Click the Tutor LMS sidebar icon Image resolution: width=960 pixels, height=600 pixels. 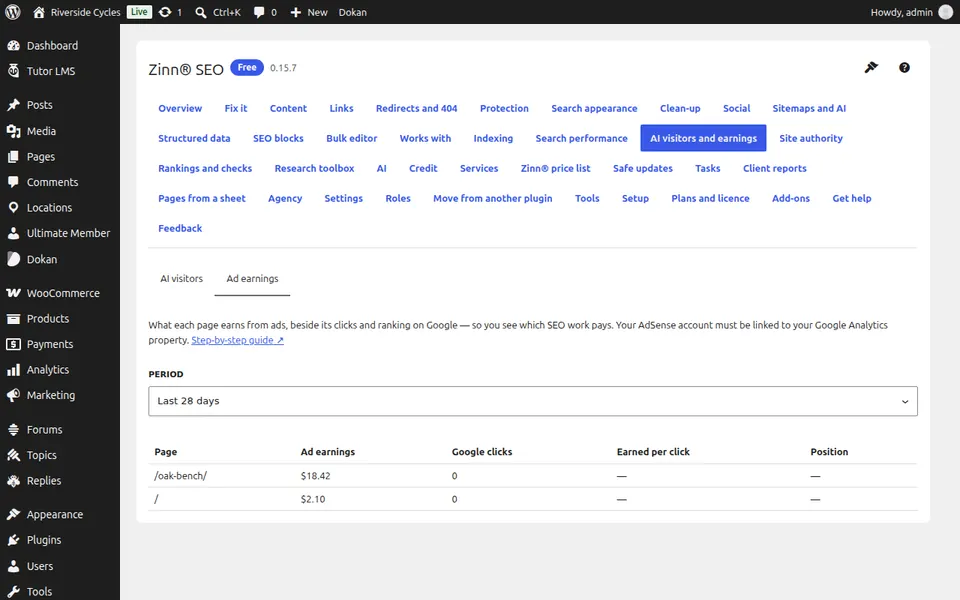point(13,71)
